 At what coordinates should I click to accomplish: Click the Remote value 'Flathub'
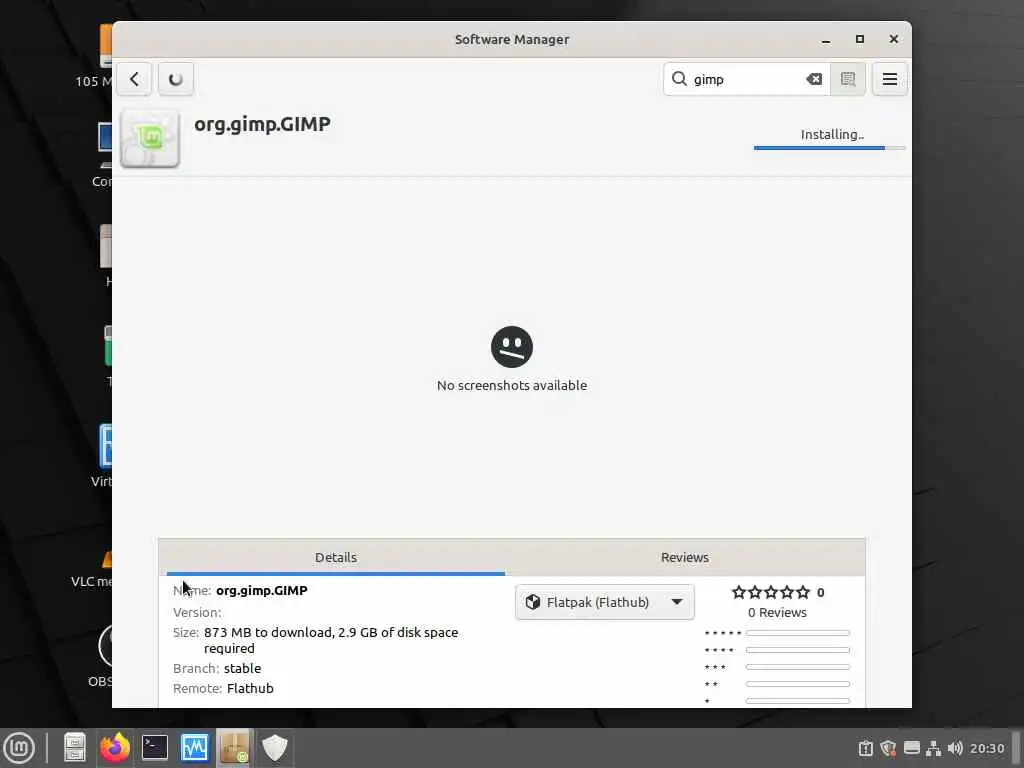(250, 688)
